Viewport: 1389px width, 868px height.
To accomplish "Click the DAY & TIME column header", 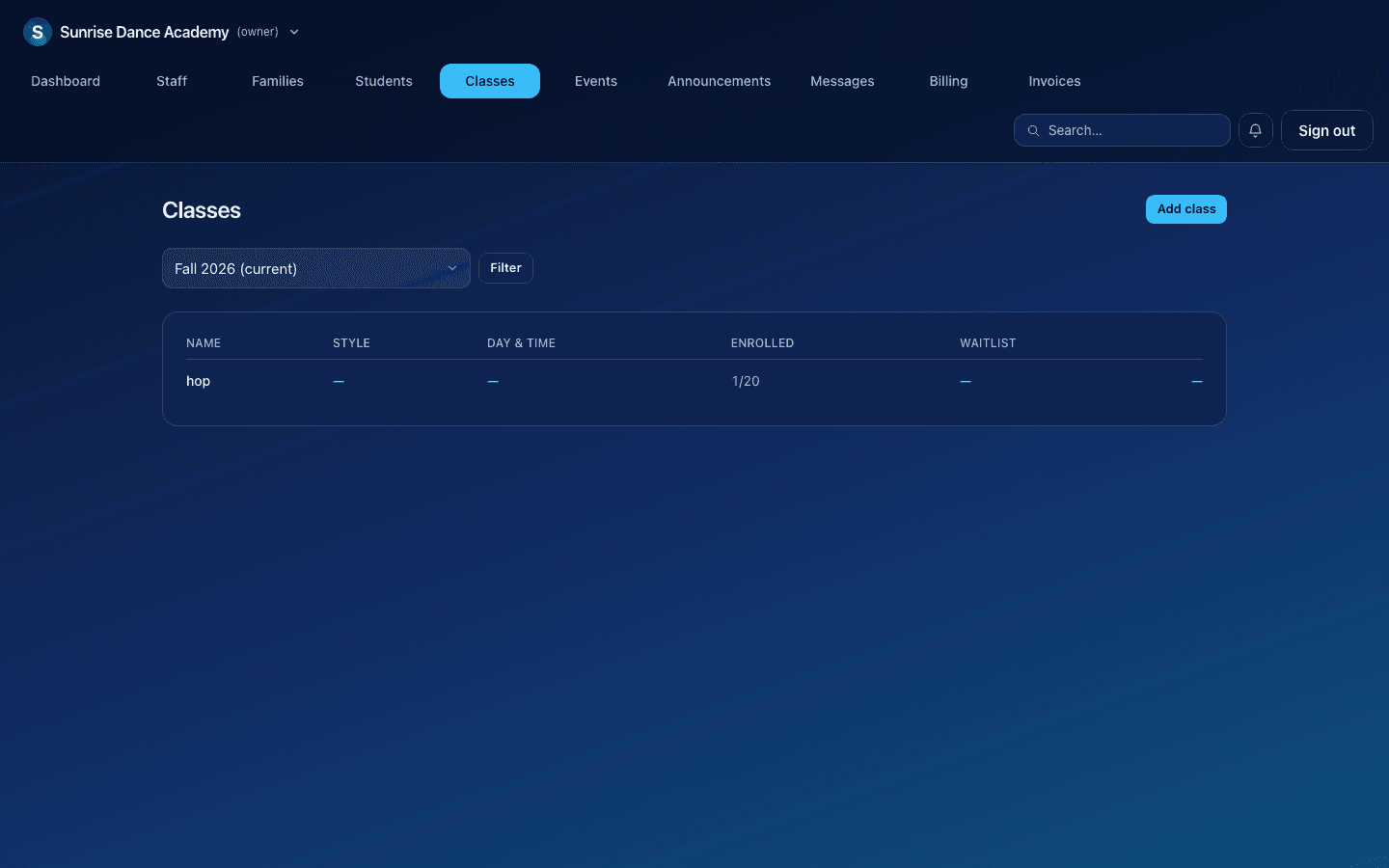I will pyautogui.click(x=521, y=343).
